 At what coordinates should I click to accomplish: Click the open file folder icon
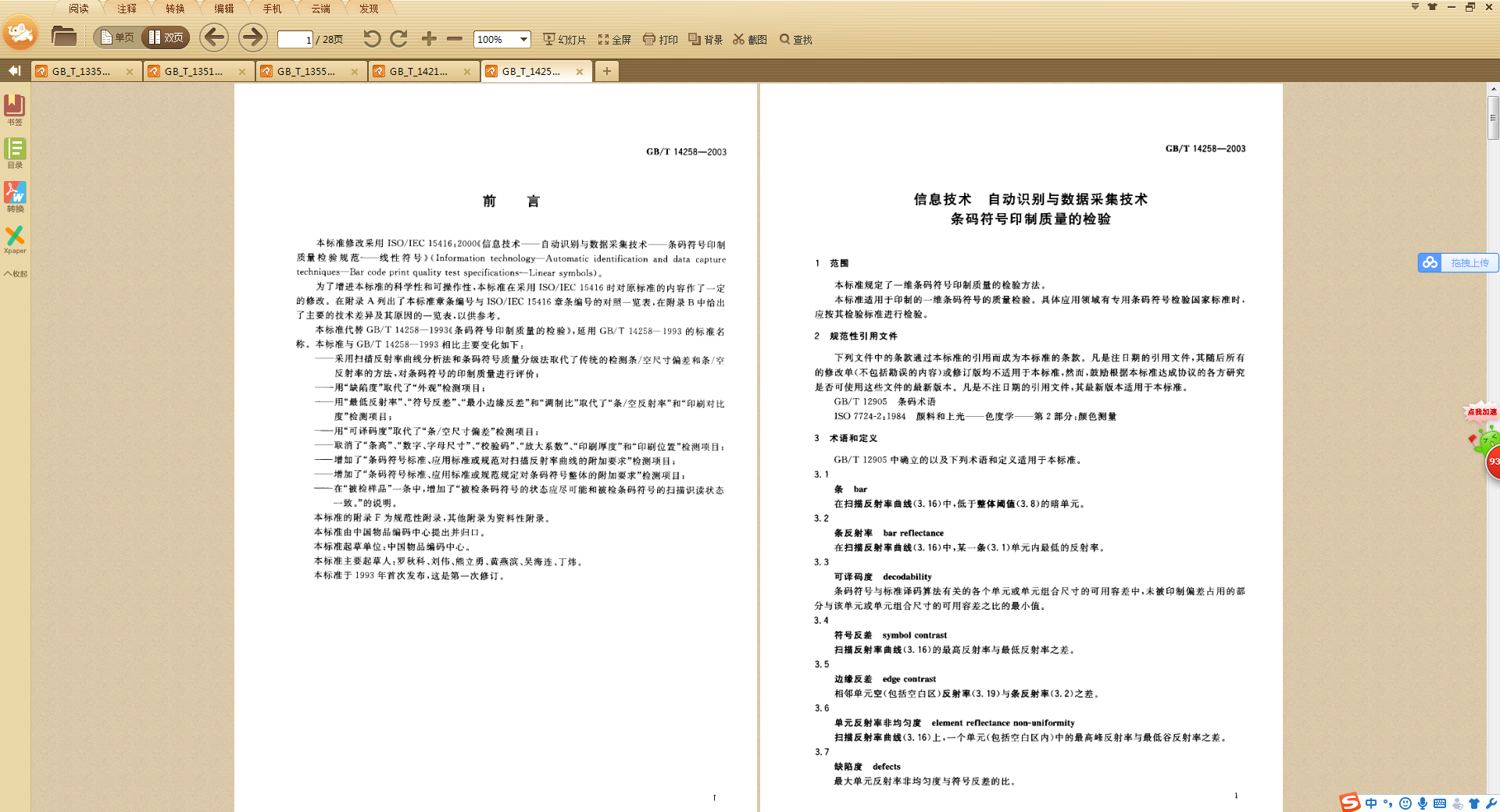[x=63, y=37]
